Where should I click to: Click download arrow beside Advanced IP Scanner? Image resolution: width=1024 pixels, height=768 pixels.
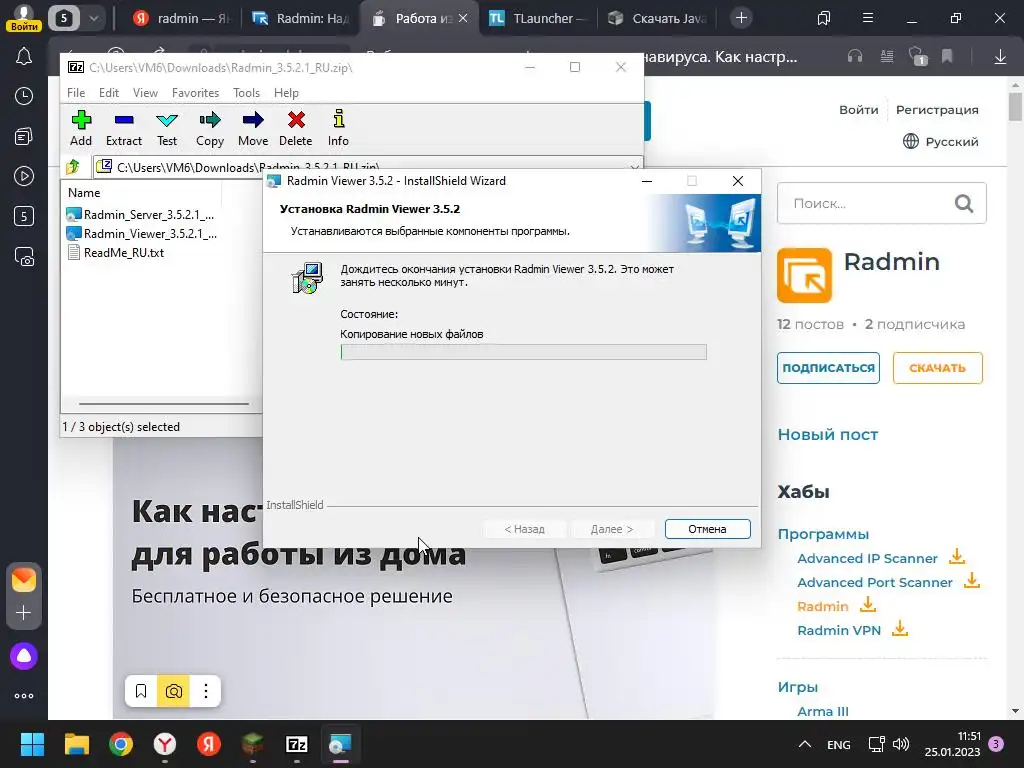coord(957,557)
